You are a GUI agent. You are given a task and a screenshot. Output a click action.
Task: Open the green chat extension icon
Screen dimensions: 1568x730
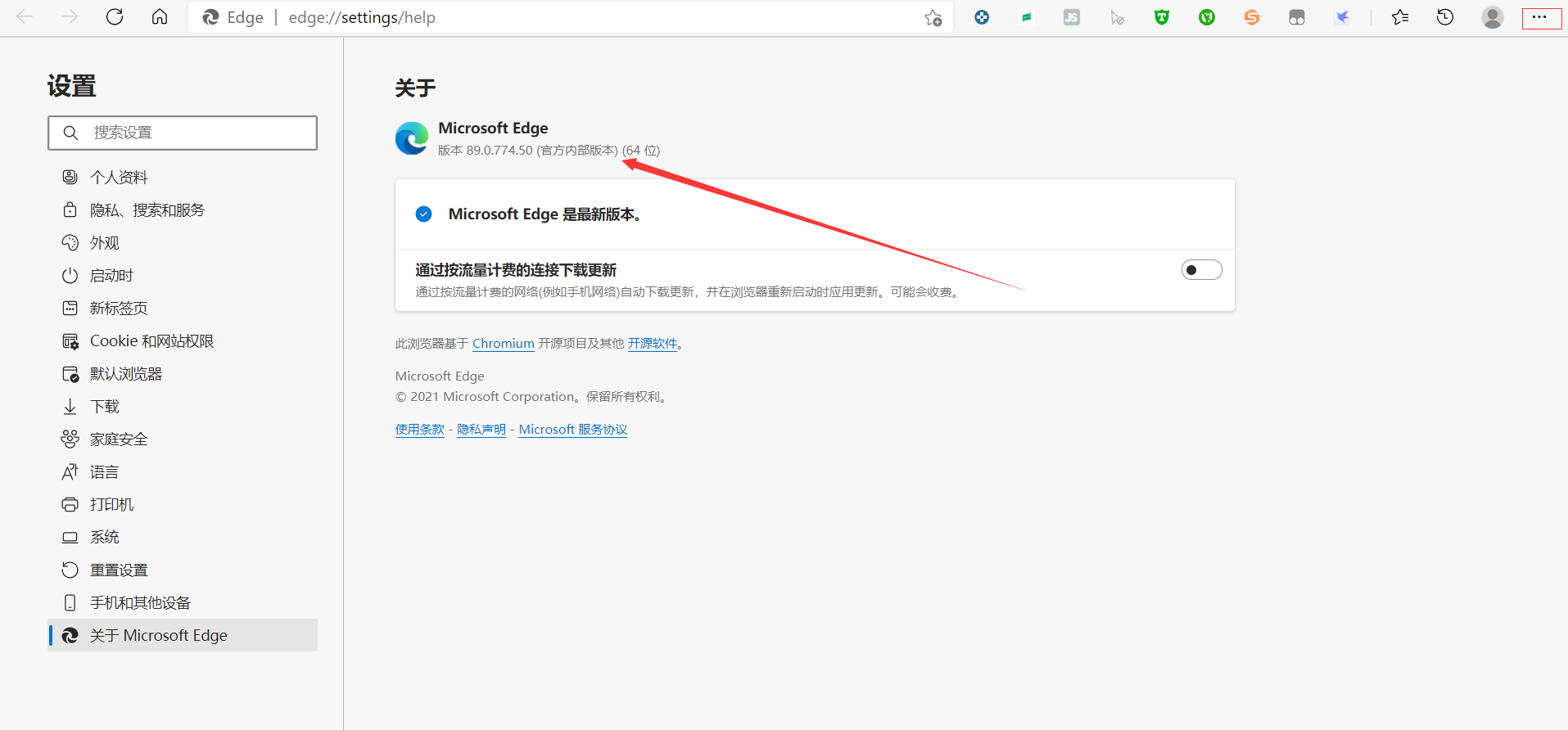point(1027,17)
